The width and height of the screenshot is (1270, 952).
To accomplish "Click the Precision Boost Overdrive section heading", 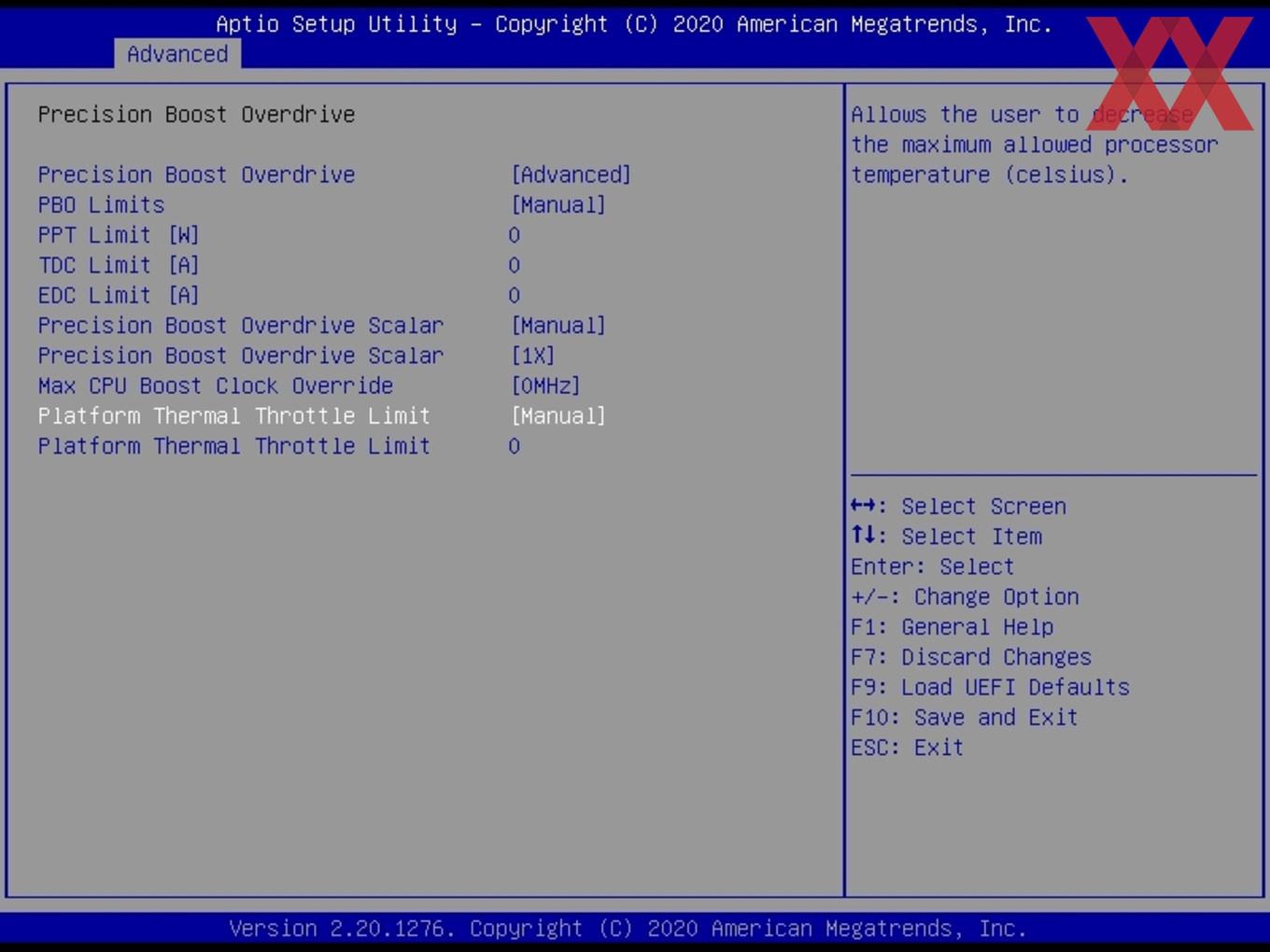I will point(196,114).
